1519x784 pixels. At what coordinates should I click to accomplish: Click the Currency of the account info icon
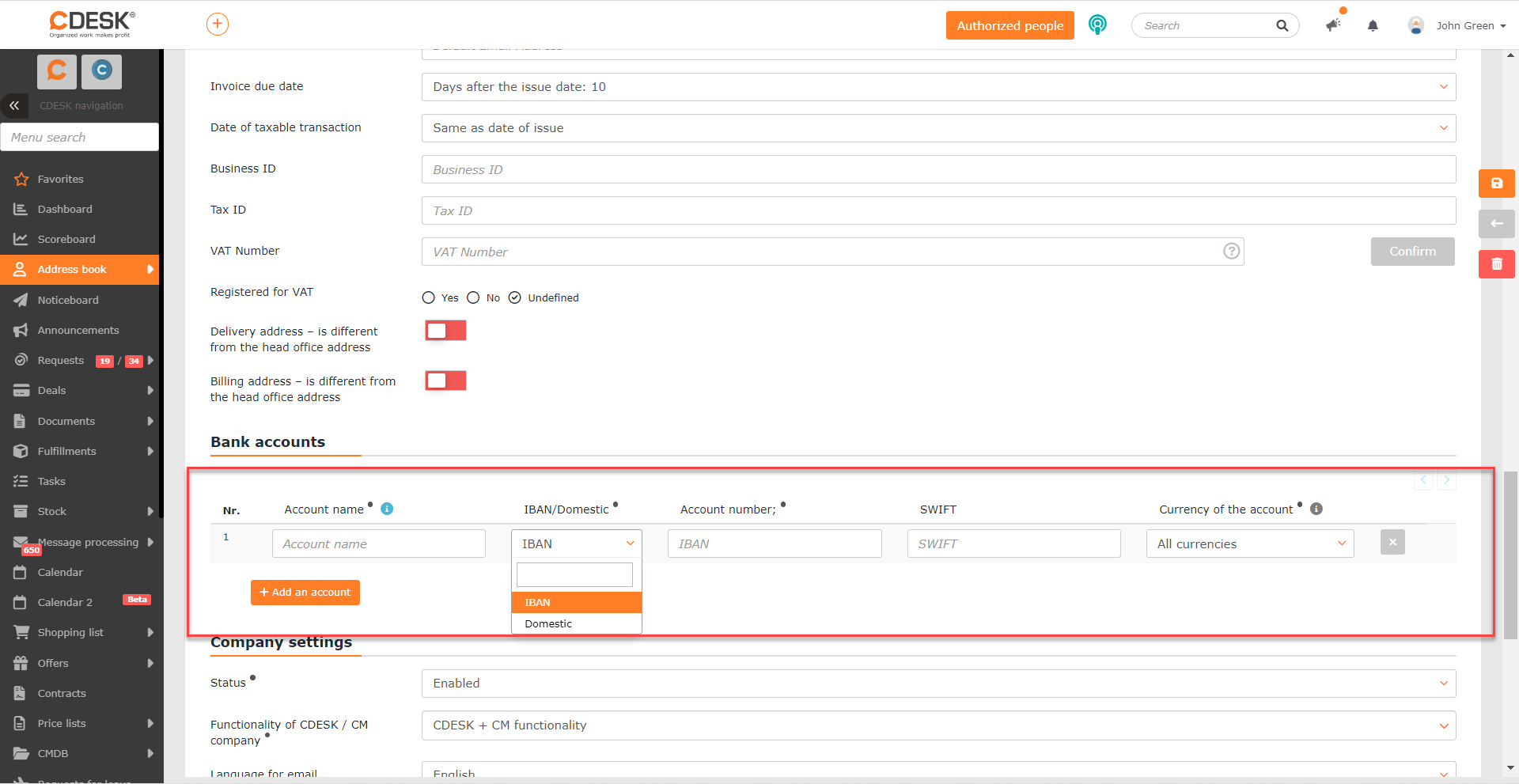click(x=1316, y=509)
